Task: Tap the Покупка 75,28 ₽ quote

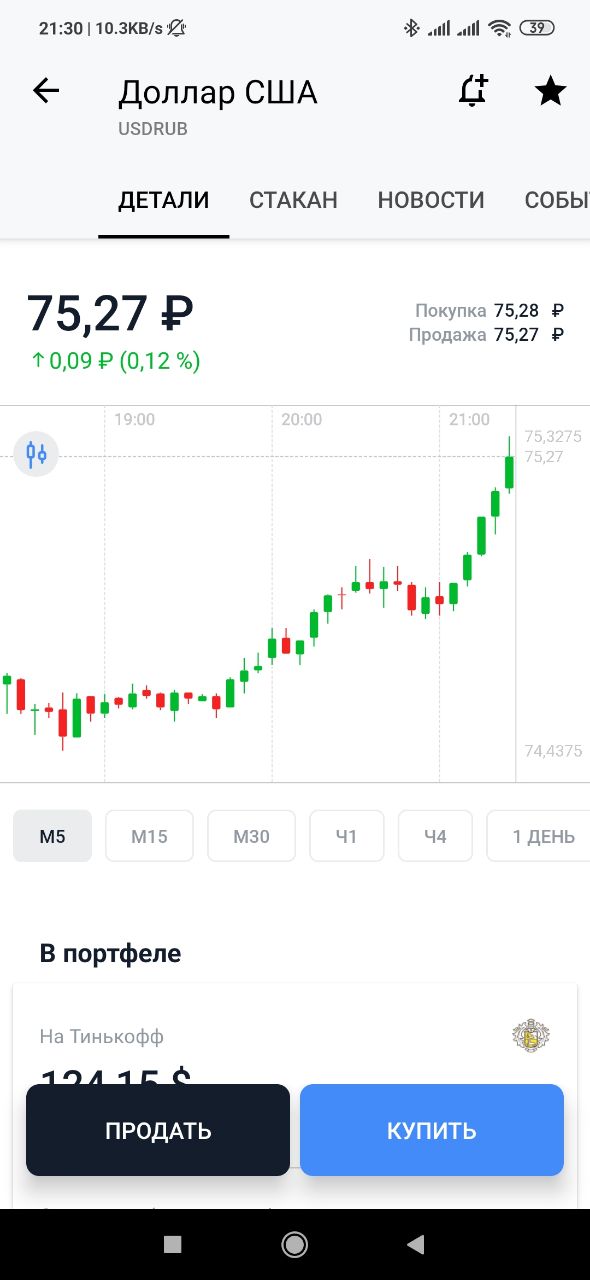Action: click(489, 311)
